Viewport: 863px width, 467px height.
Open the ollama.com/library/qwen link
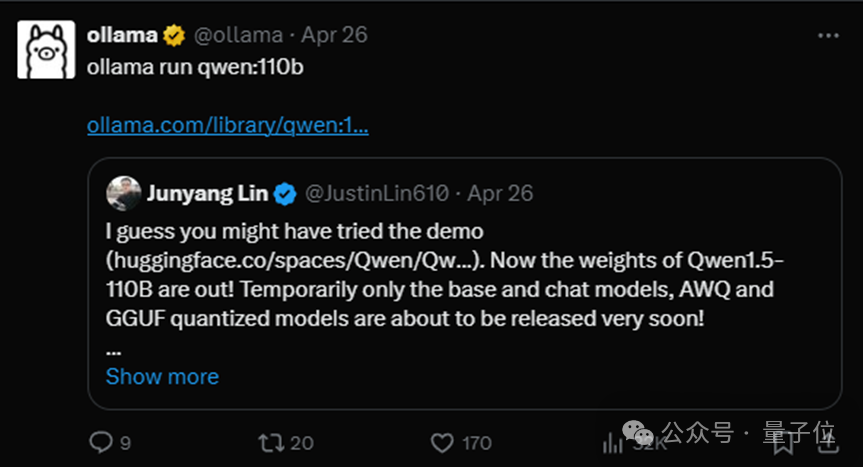coord(228,126)
